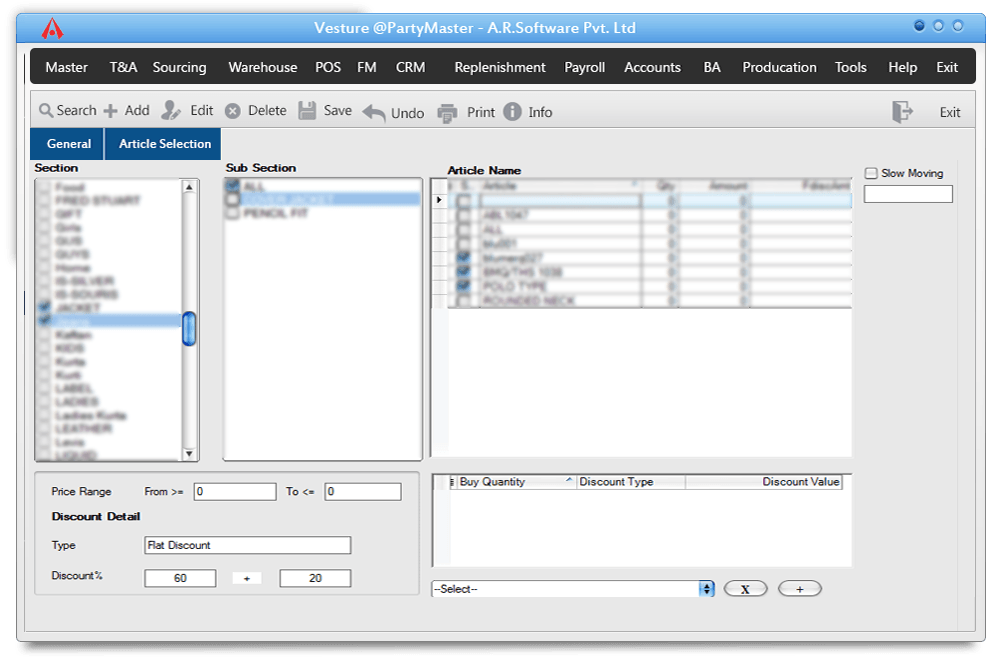Click the row selector arrow in Article grid
Screen dimensions: 1000x659
pyautogui.click(x=439, y=200)
